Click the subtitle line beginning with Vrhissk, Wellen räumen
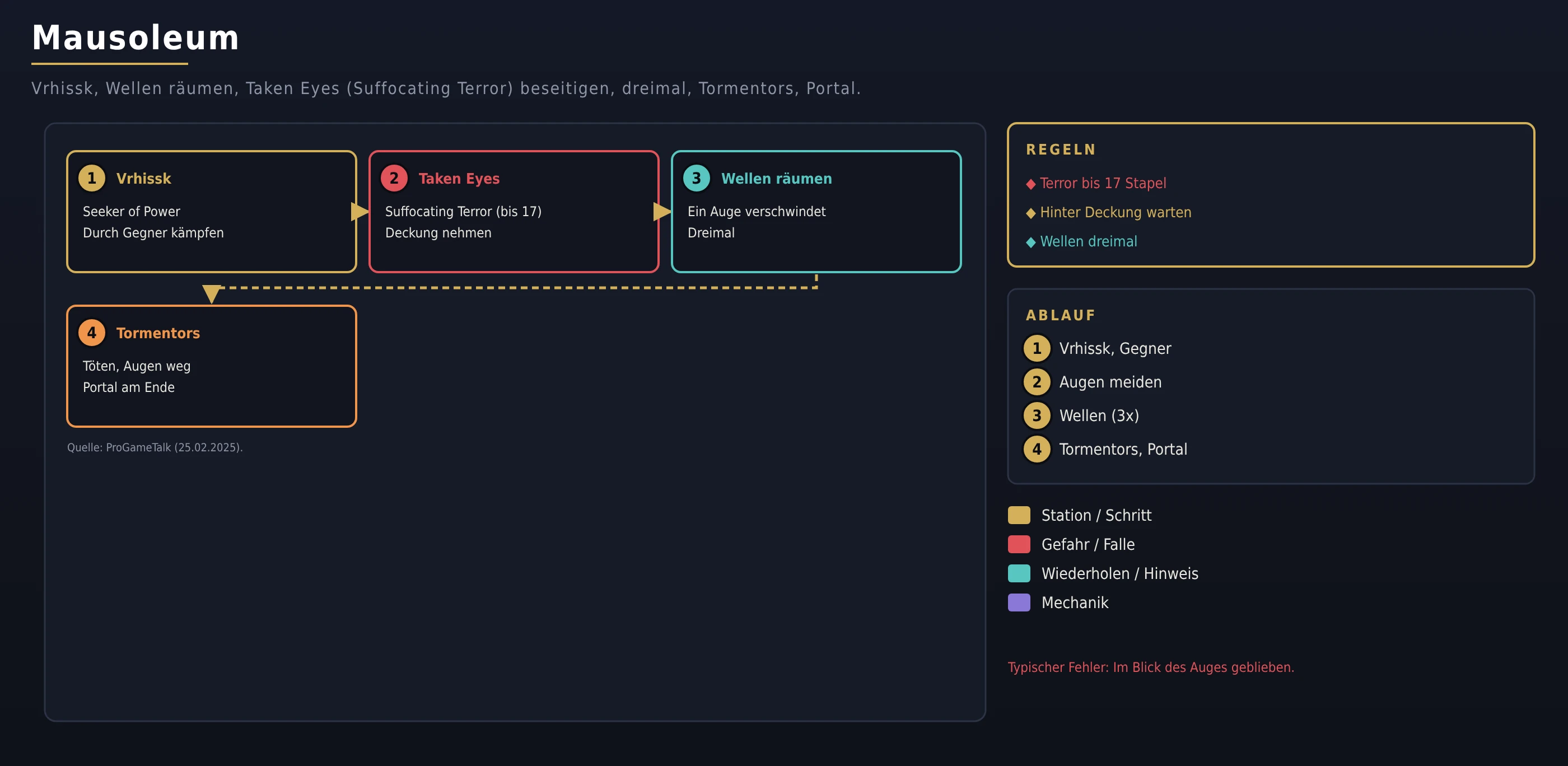 click(446, 88)
